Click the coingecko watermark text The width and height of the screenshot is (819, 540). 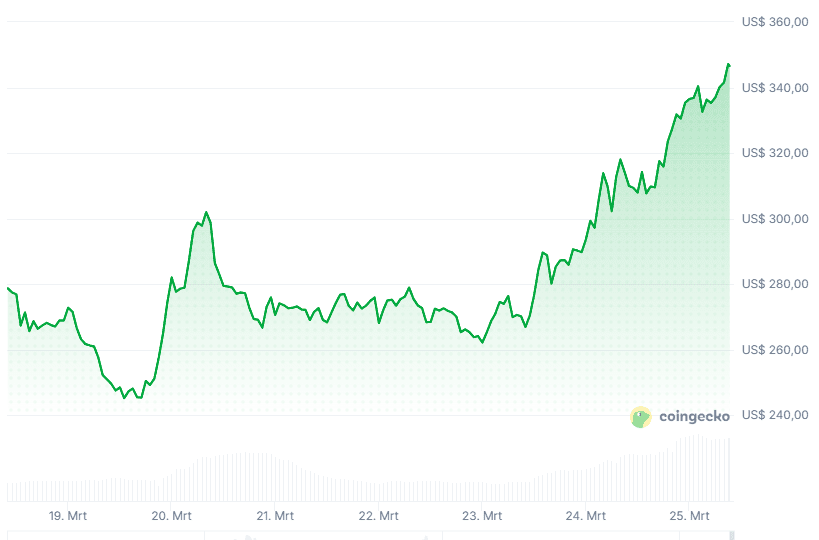coord(694,417)
